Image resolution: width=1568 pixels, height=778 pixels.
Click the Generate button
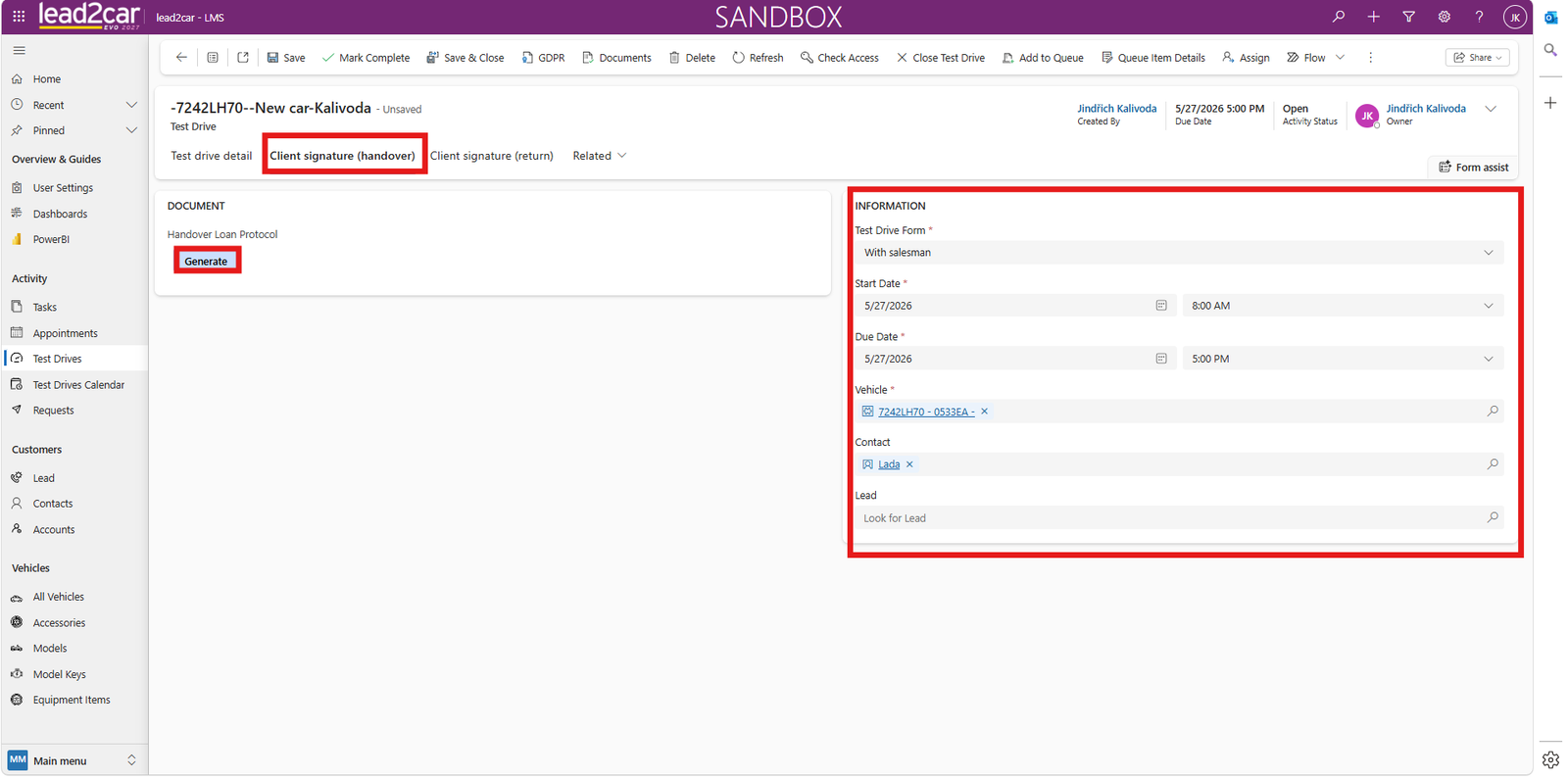tap(206, 261)
